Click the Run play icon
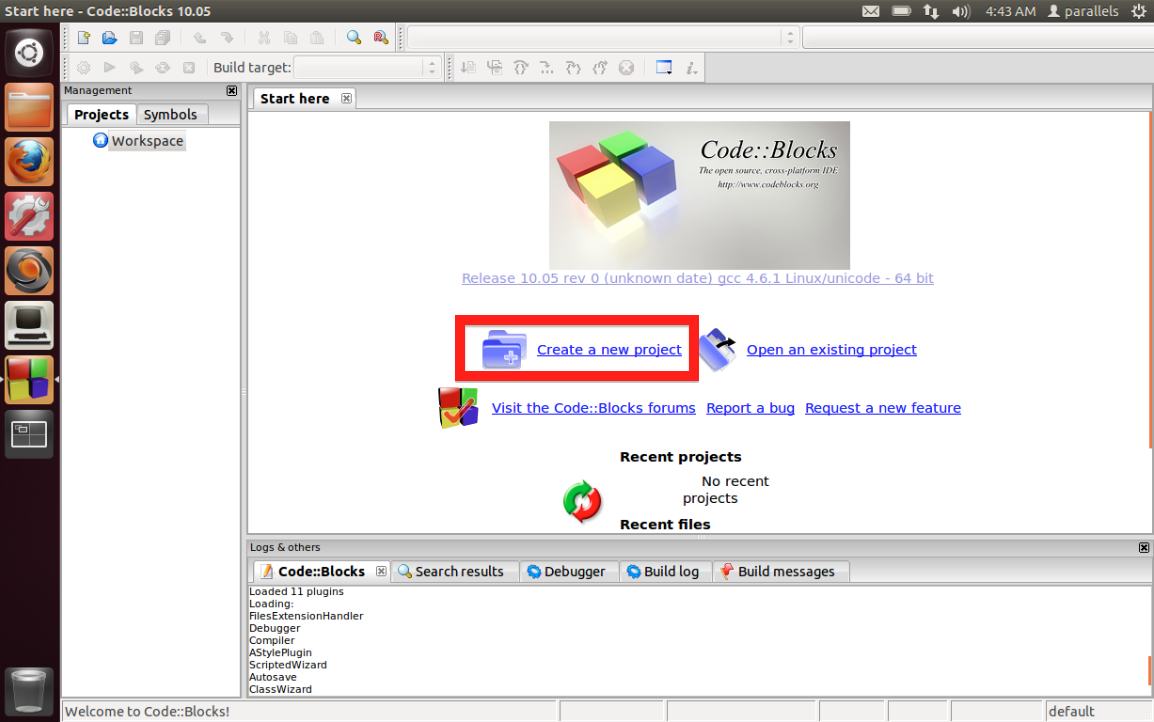The image size is (1154, 722). coord(109,68)
